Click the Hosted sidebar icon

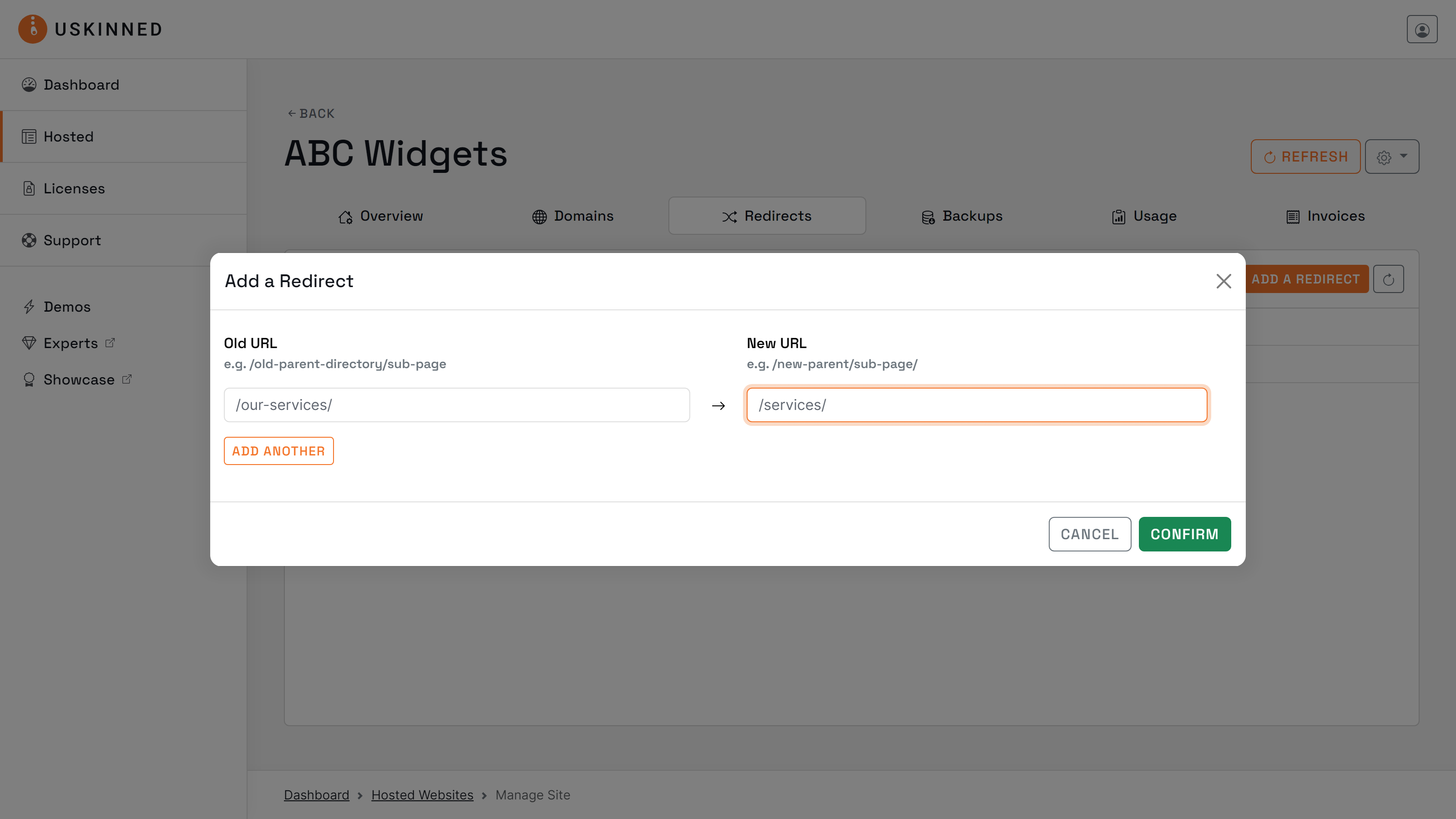click(30, 136)
